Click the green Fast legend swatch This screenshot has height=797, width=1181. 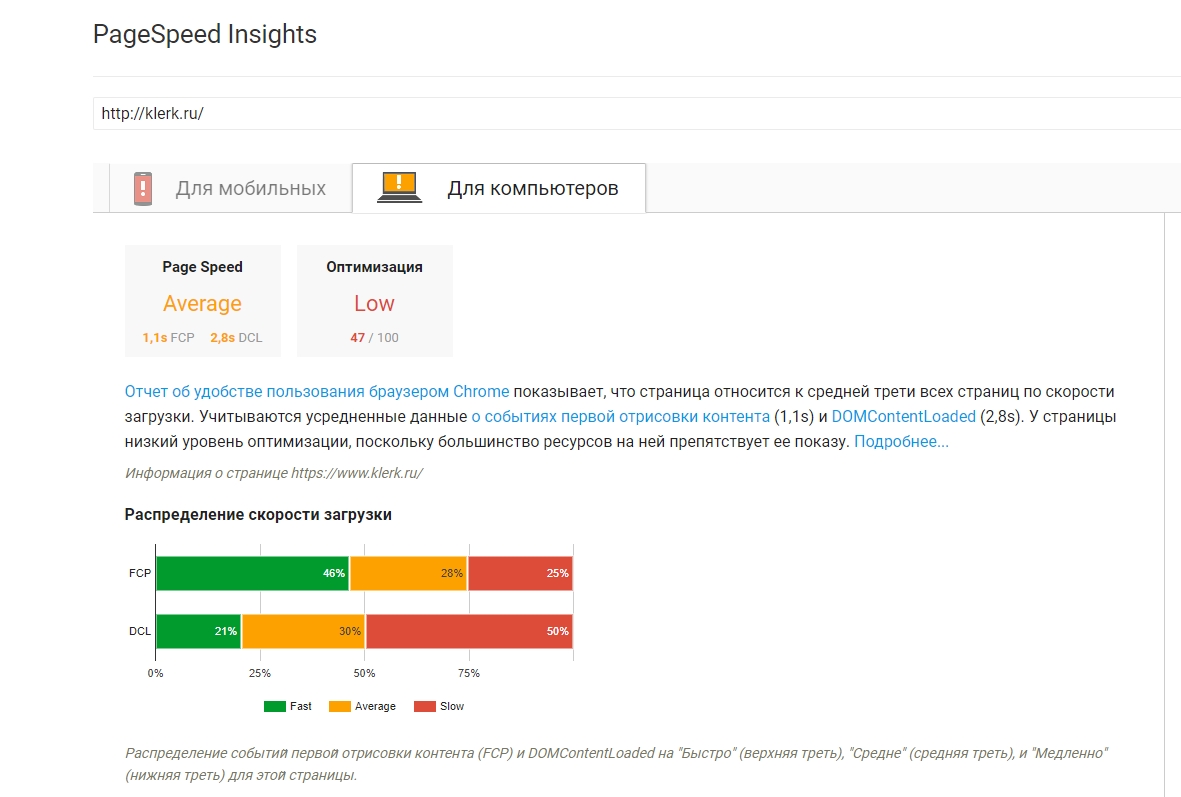tap(275, 707)
